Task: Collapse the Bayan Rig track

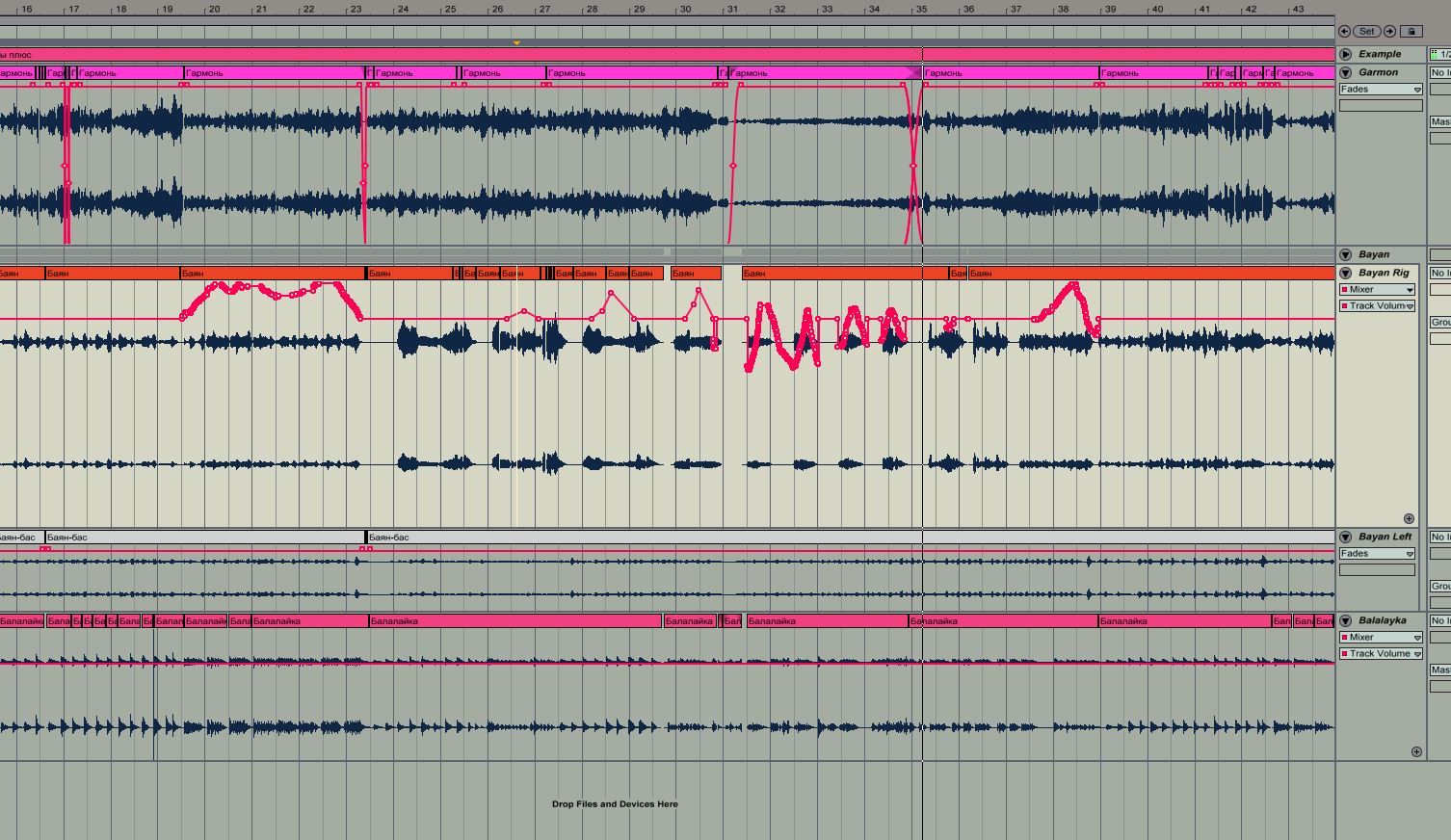Action: click(x=1346, y=273)
